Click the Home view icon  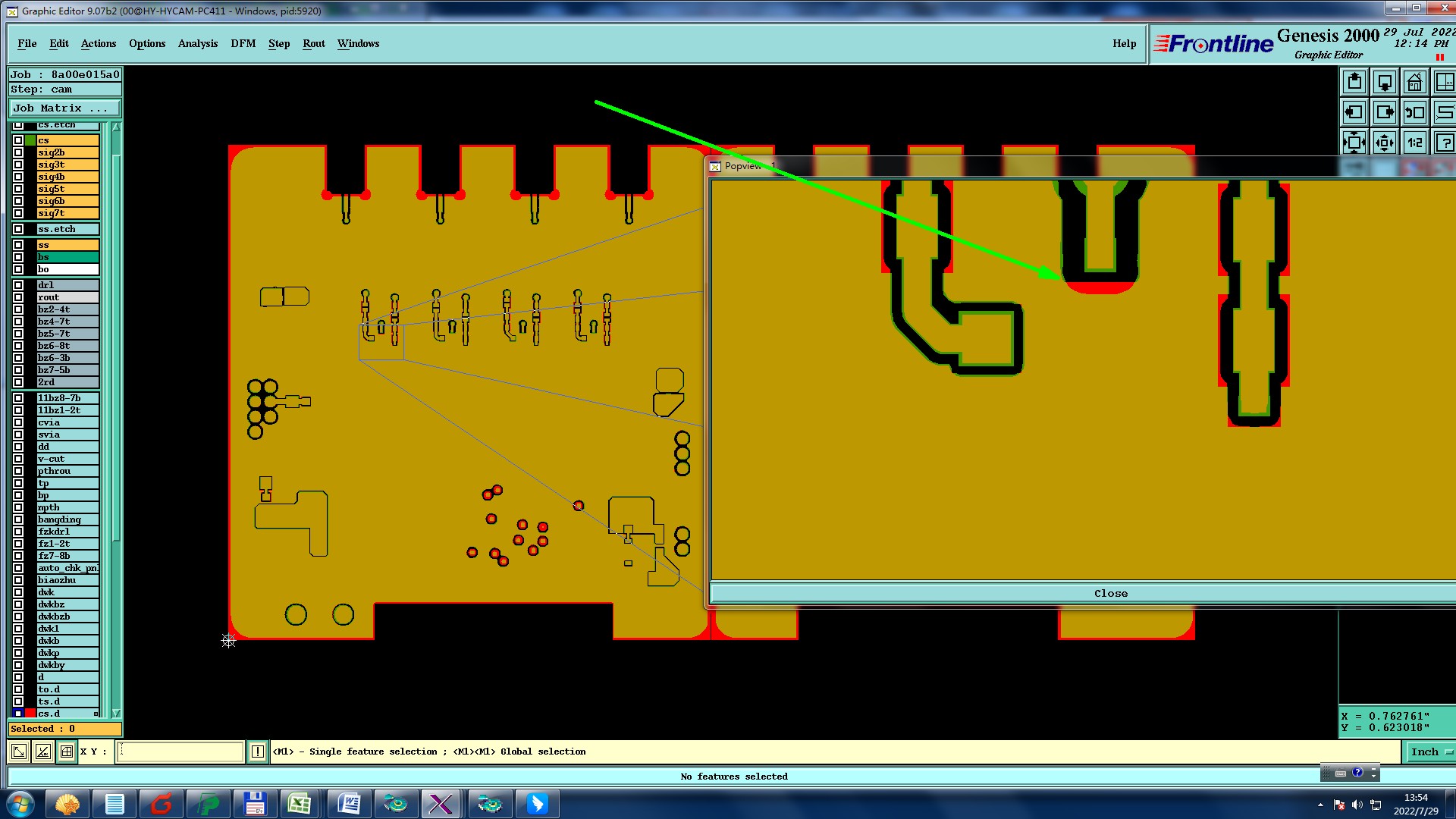1414,82
